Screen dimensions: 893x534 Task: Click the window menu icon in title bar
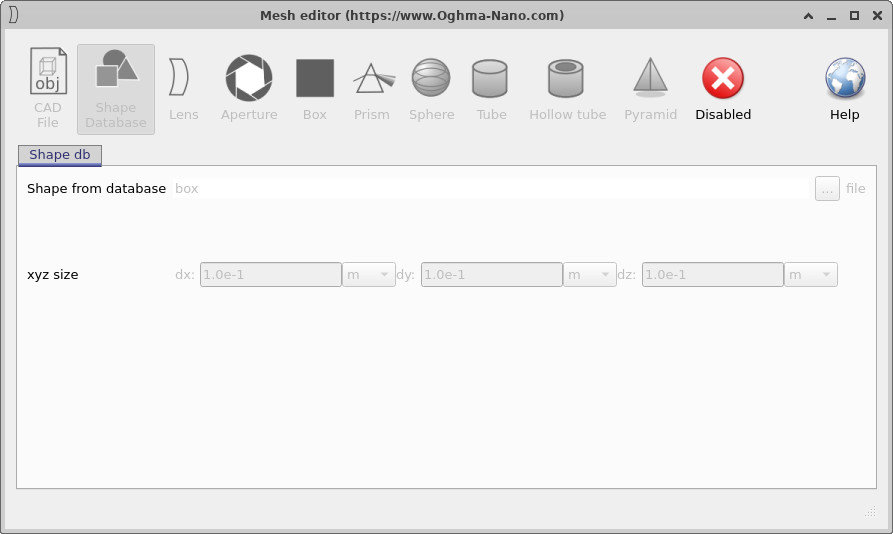(14, 15)
